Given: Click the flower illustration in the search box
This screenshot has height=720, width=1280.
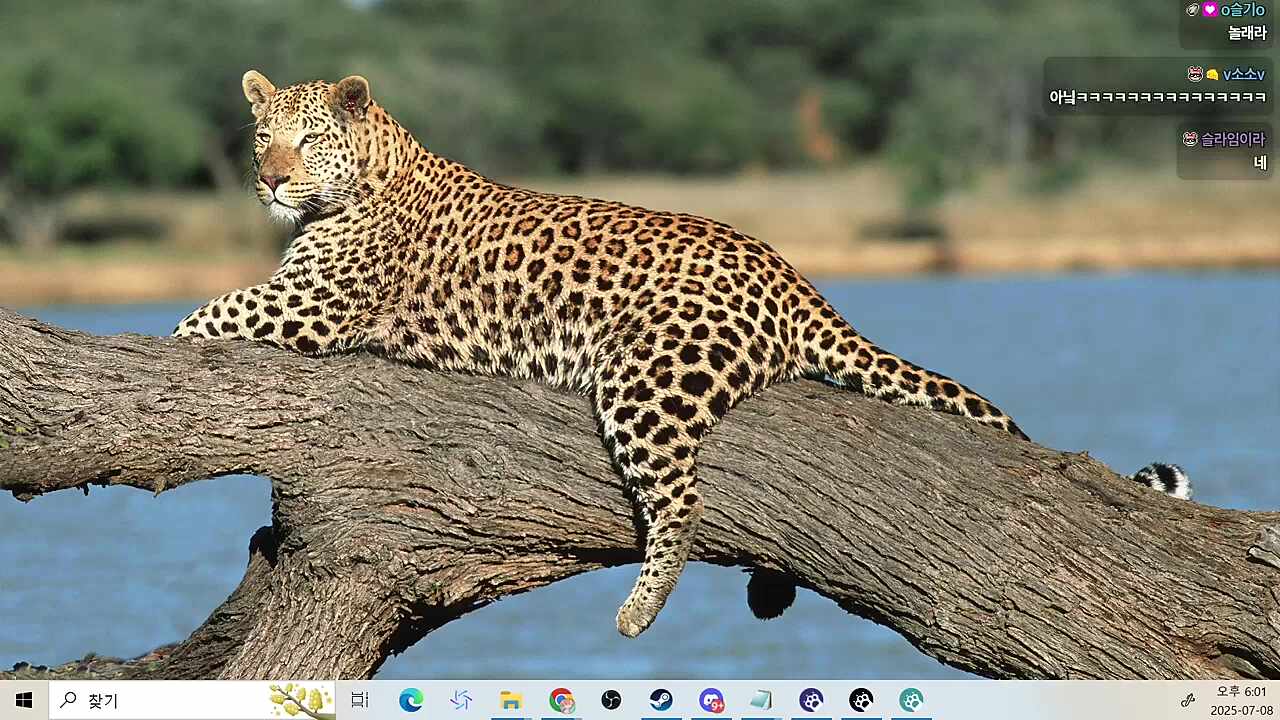Looking at the screenshot, I should tap(301, 700).
